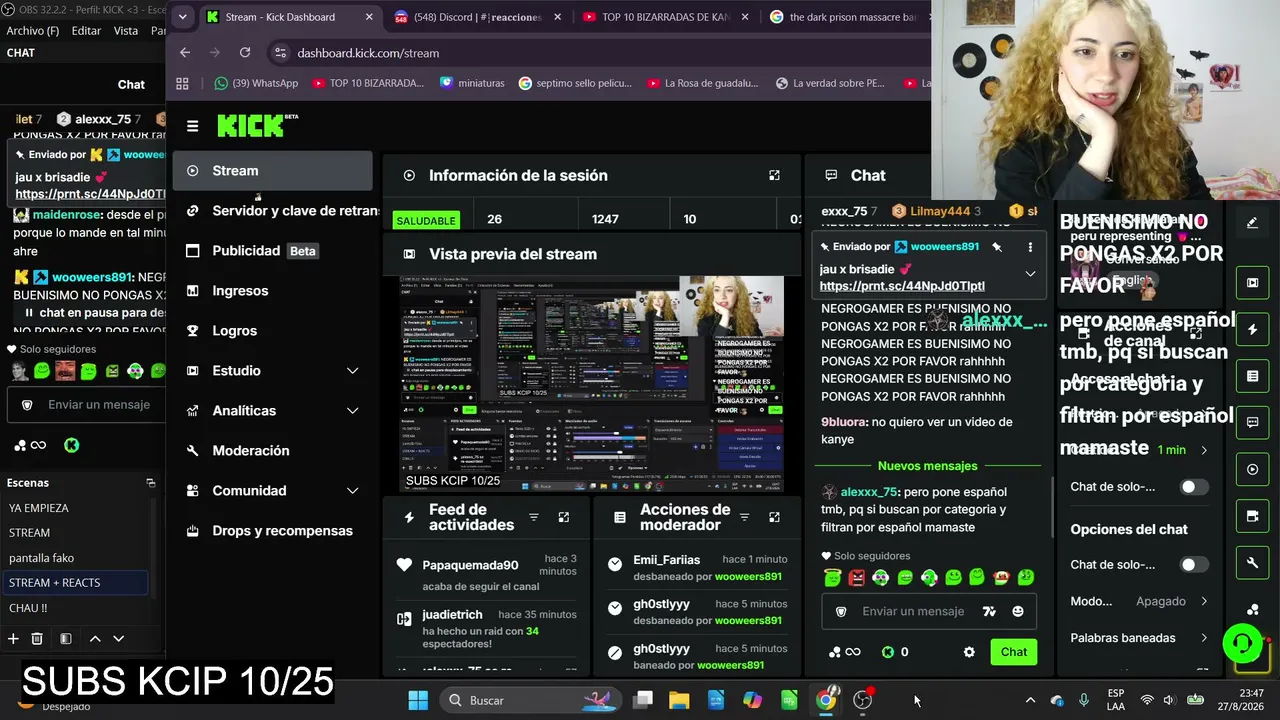Delete selected scene with trash icon
1280x720 pixels.
[x=37, y=639]
